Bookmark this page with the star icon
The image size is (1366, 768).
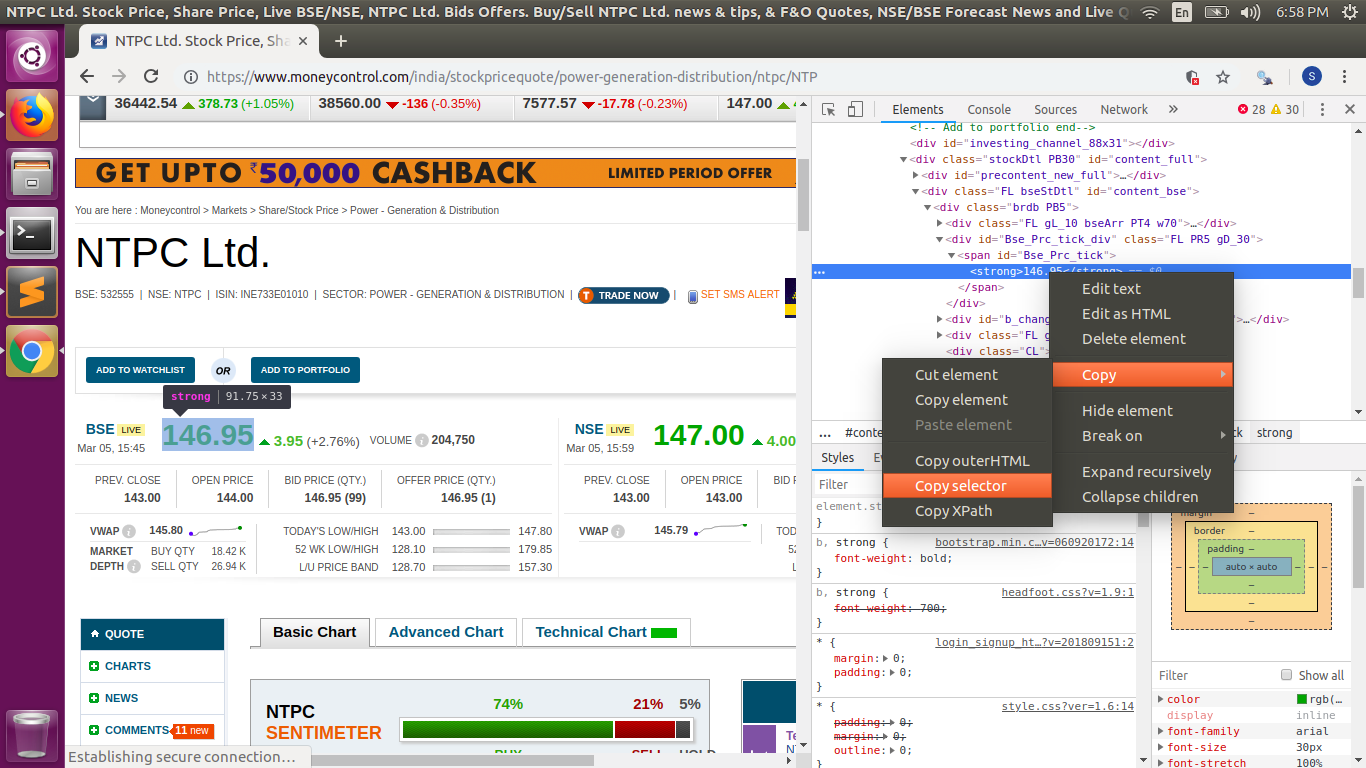click(1222, 77)
